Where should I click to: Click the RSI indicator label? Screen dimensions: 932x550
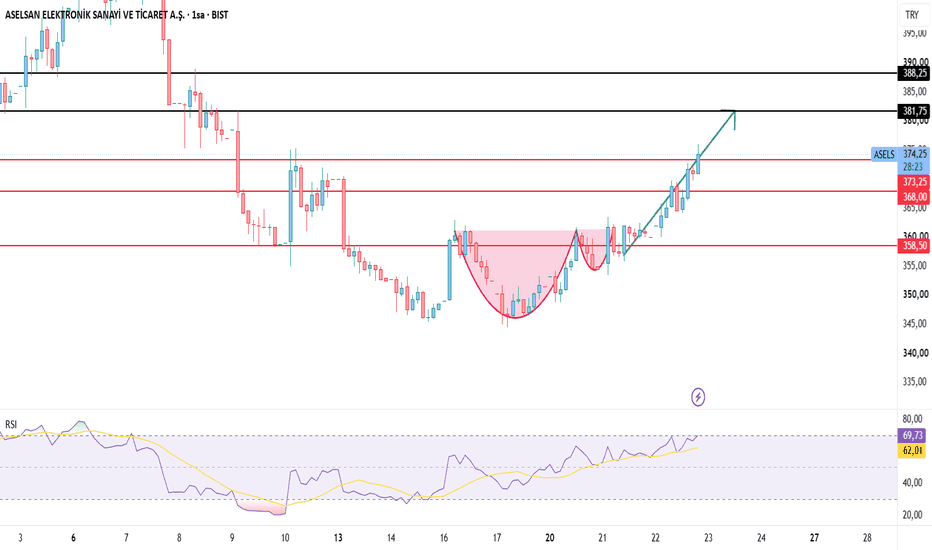coord(11,425)
